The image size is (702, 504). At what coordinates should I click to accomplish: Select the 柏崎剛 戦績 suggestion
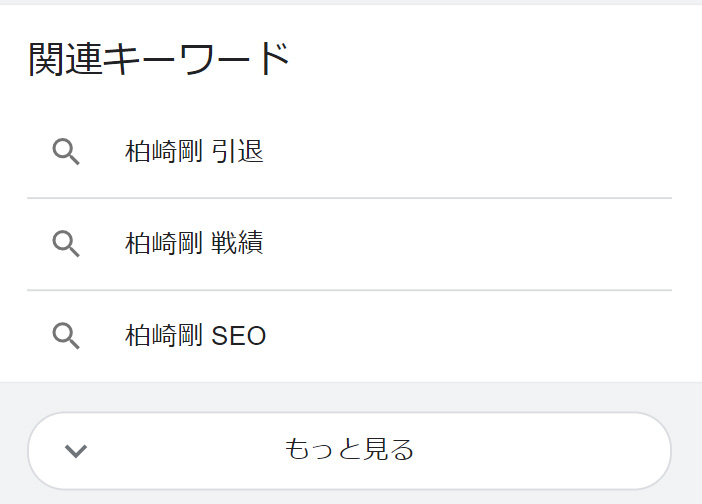click(x=194, y=244)
